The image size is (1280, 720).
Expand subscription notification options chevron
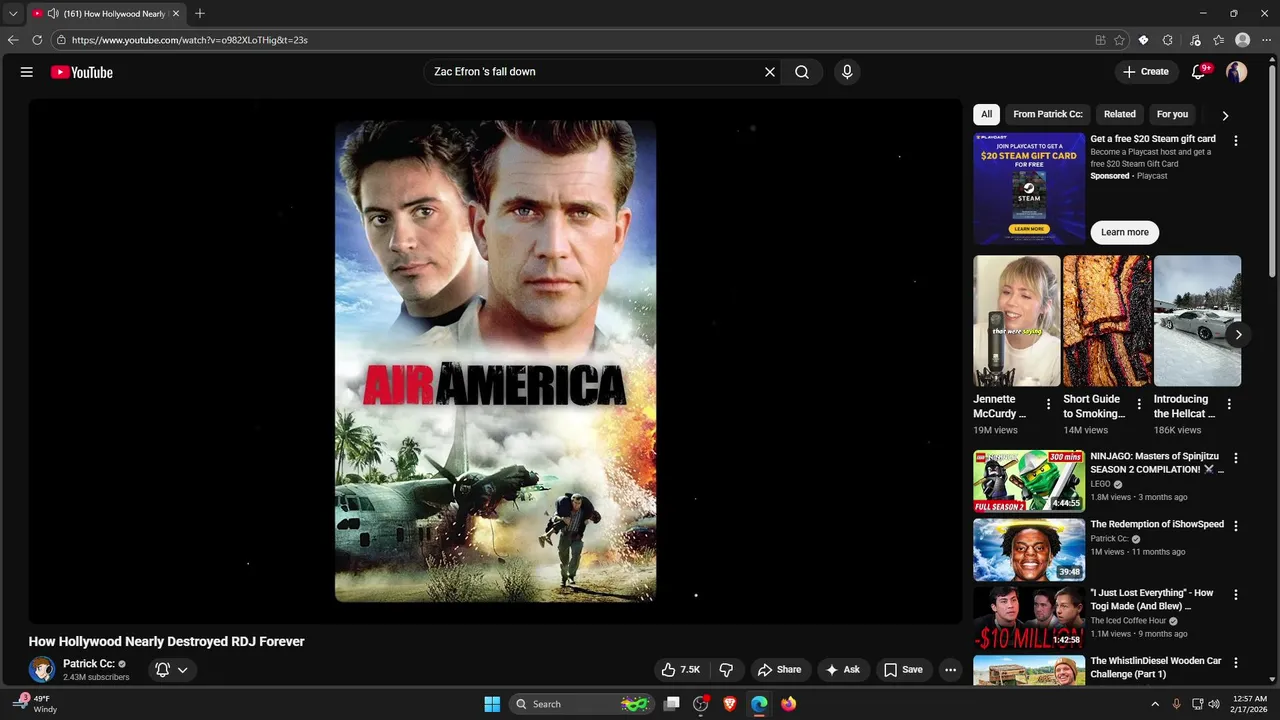[x=182, y=670]
